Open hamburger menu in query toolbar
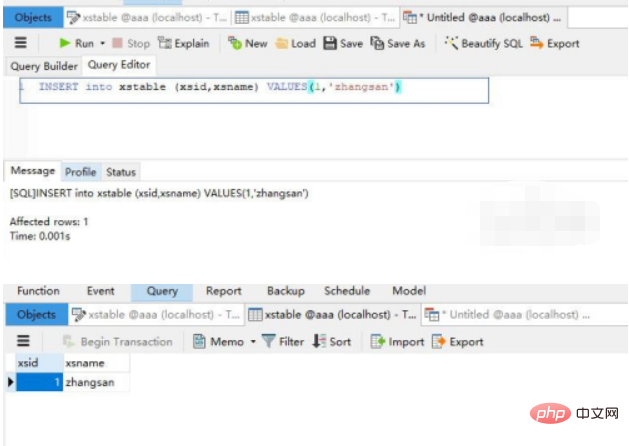 pos(20,43)
